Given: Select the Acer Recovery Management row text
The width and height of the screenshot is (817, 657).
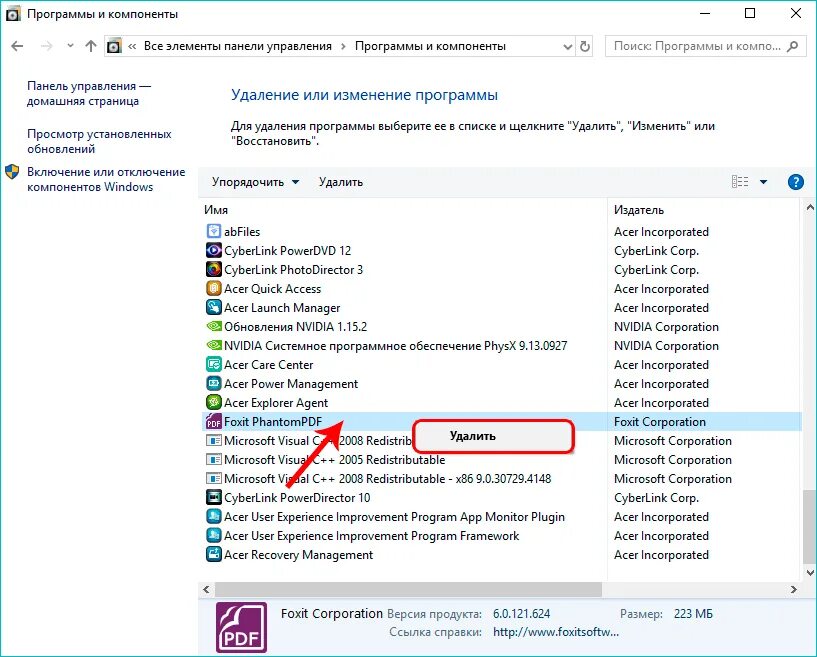Looking at the screenshot, I should point(299,555).
